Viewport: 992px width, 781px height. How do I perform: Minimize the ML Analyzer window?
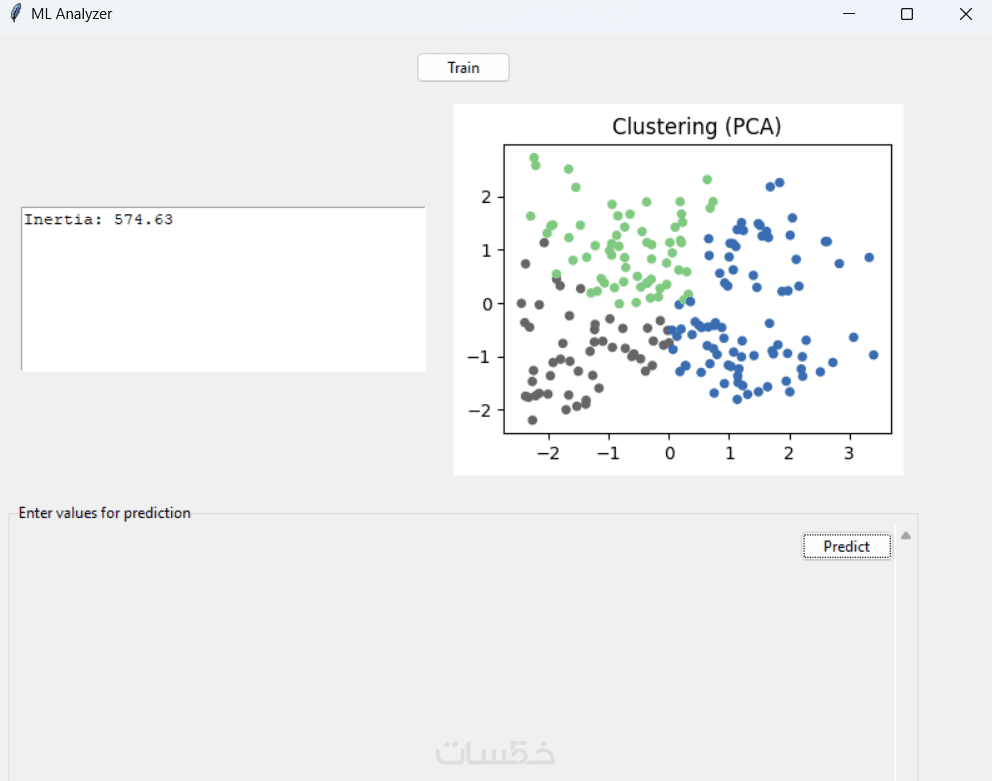849,14
